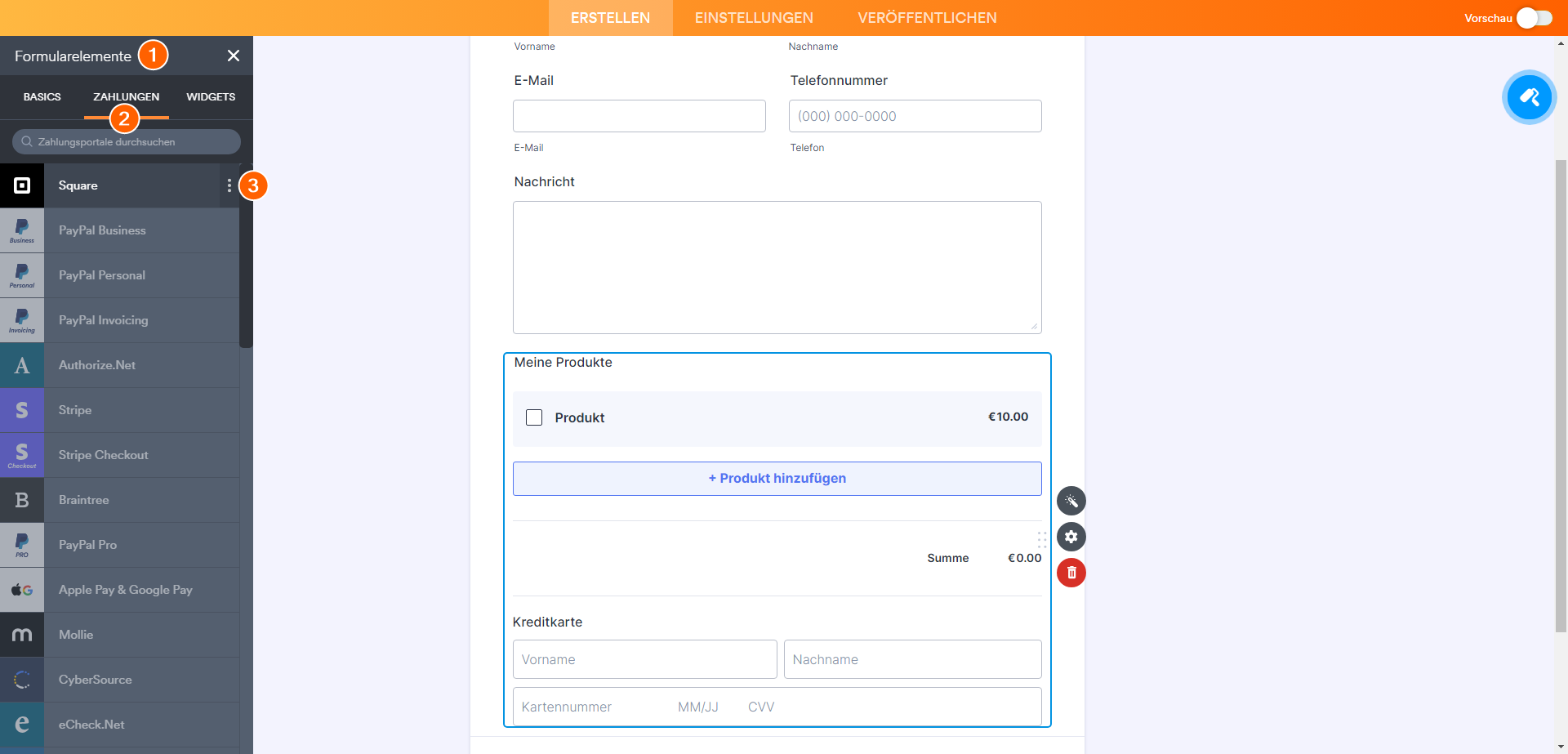Select the PayPal Business icon
The image size is (1568, 754).
coord(22,230)
